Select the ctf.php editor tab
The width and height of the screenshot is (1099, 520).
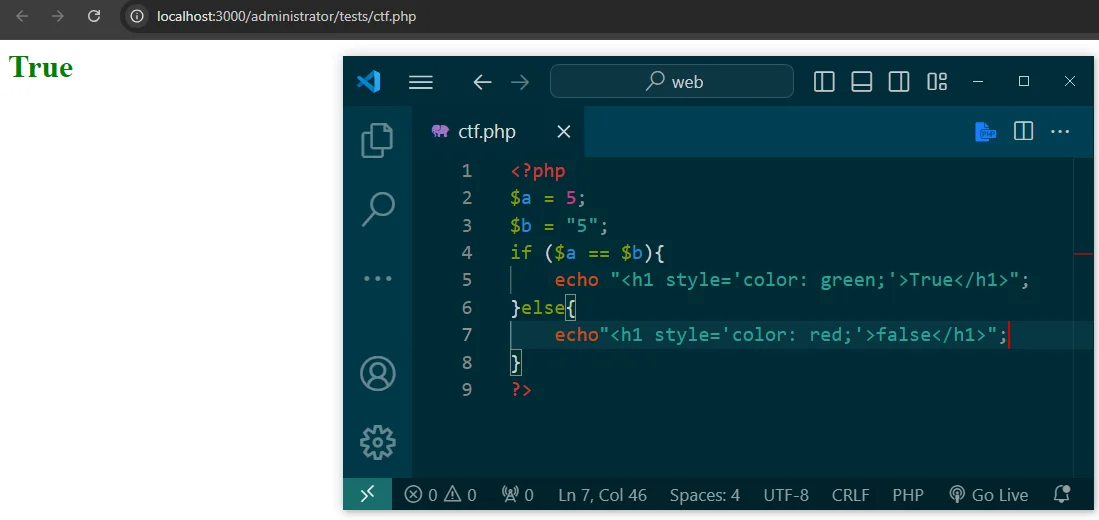tap(498, 132)
